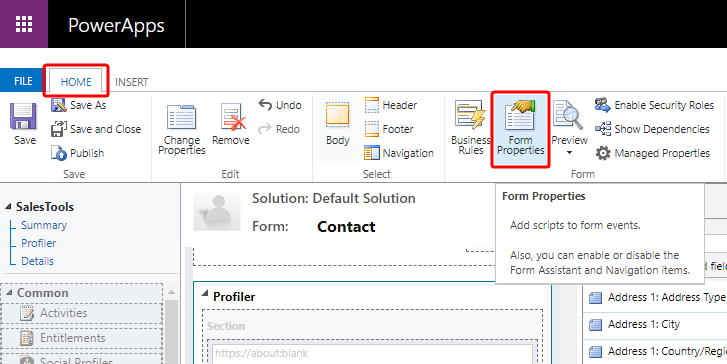Screen dimensions: 727x364
Task: Open Managed Properties
Action: point(652,153)
